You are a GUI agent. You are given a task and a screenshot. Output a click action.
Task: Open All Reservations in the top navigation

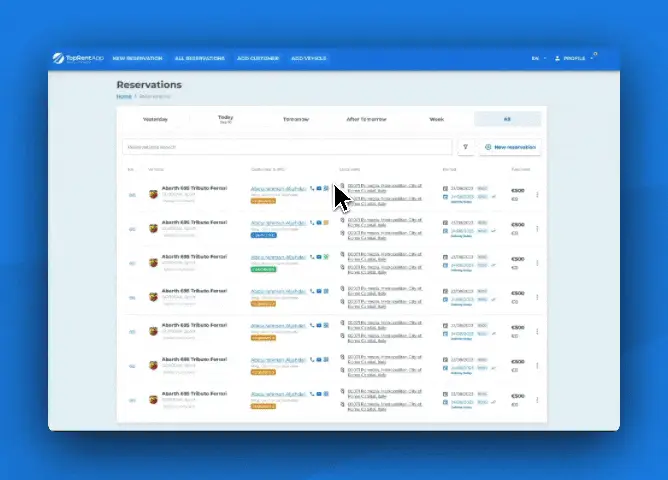(x=198, y=59)
